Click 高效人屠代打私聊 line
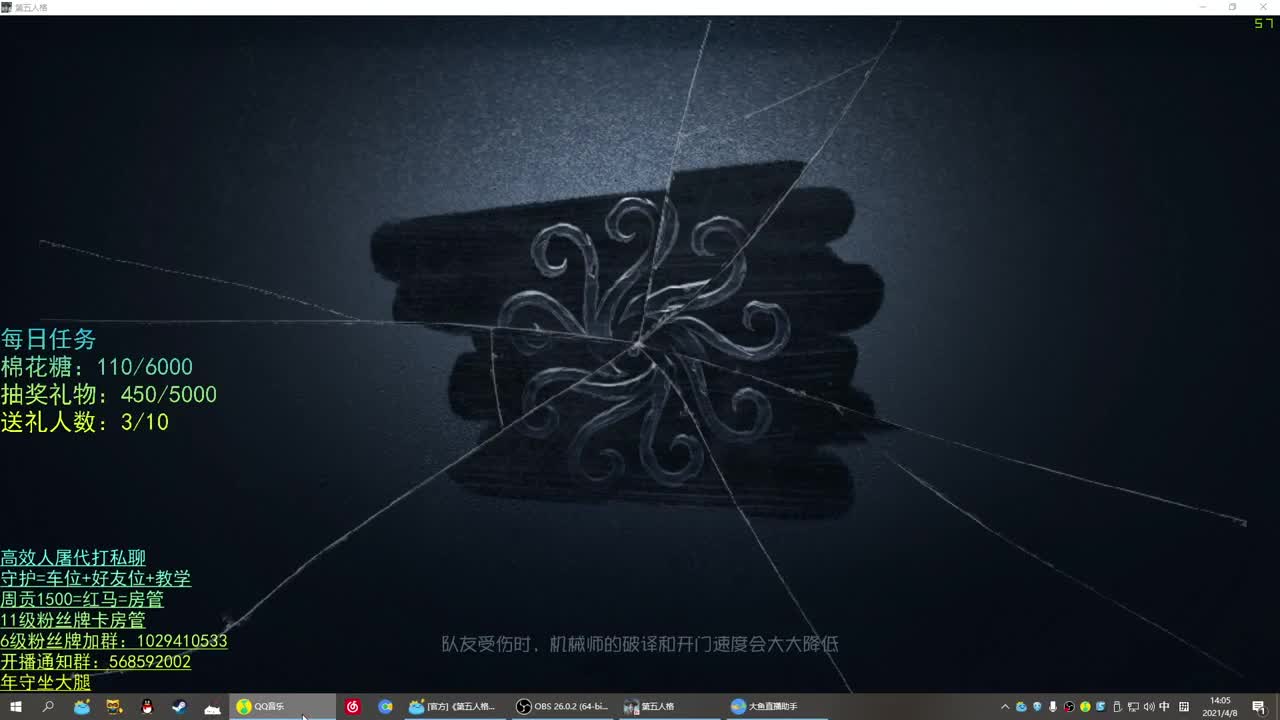Image resolution: width=1280 pixels, height=720 pixels. [x=73, y=558]
